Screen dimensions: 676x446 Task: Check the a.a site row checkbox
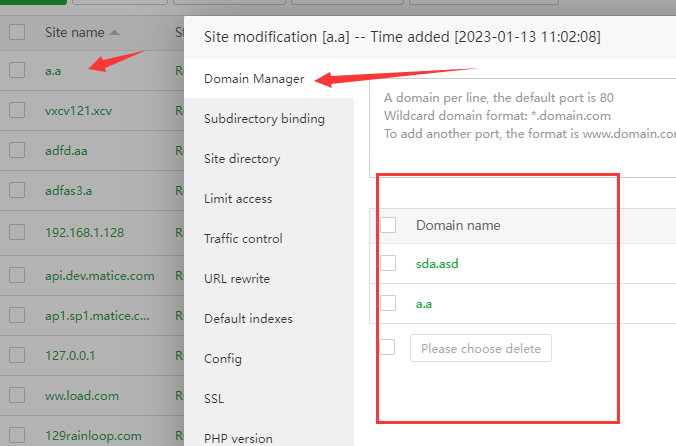coord(17,71)
